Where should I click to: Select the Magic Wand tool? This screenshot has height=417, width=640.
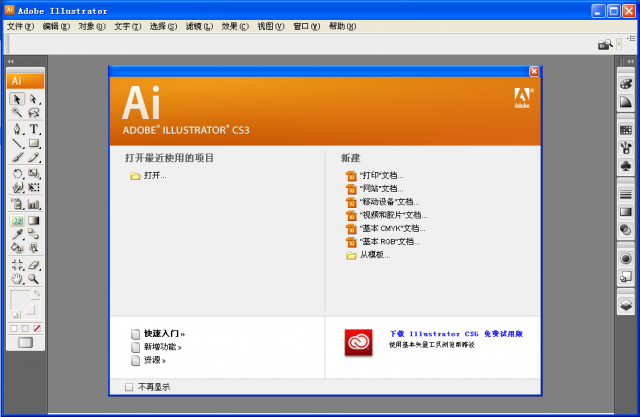pos(17,113)
